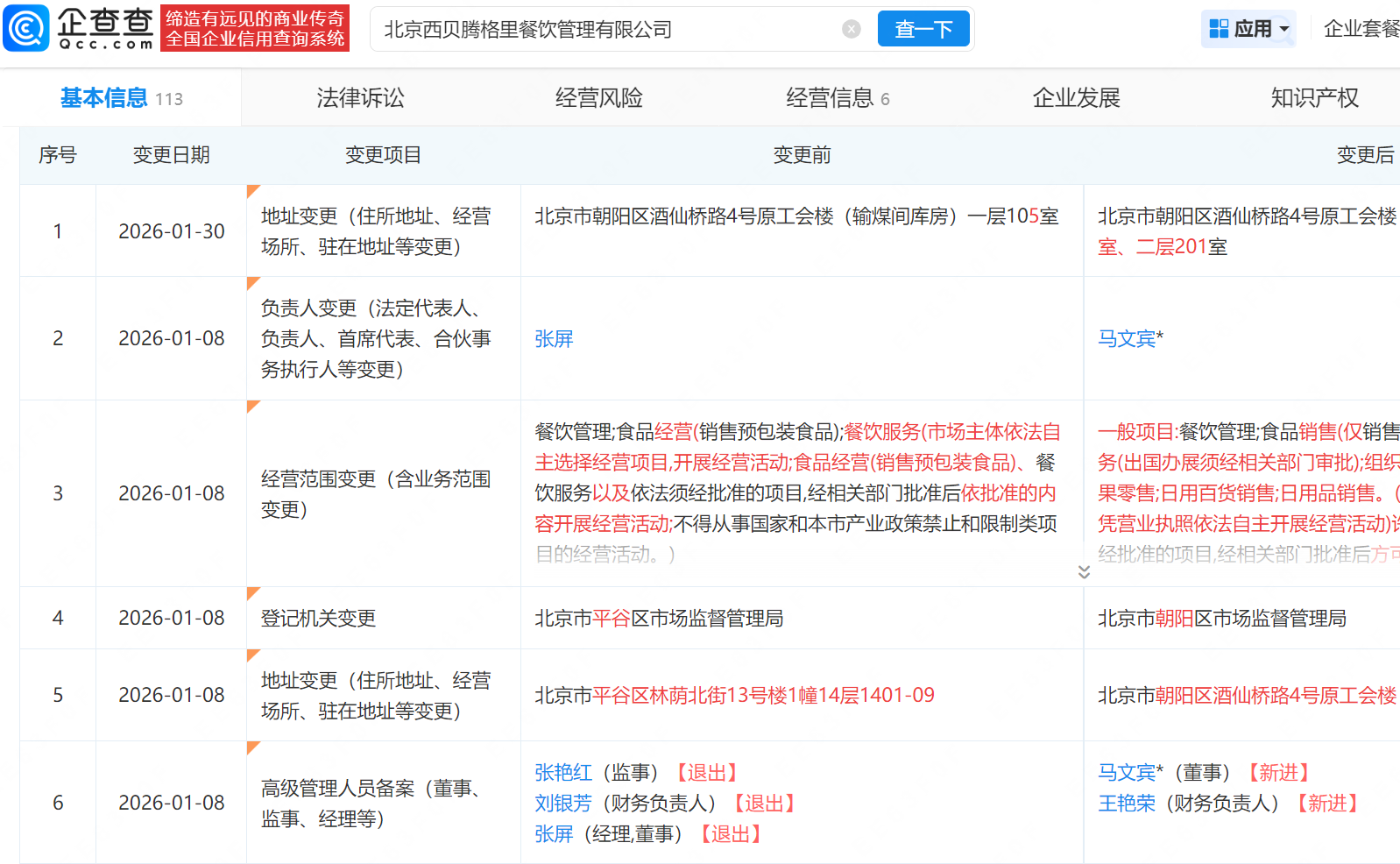Click the Qcc.com logo icon

click(x=26, y=29)
